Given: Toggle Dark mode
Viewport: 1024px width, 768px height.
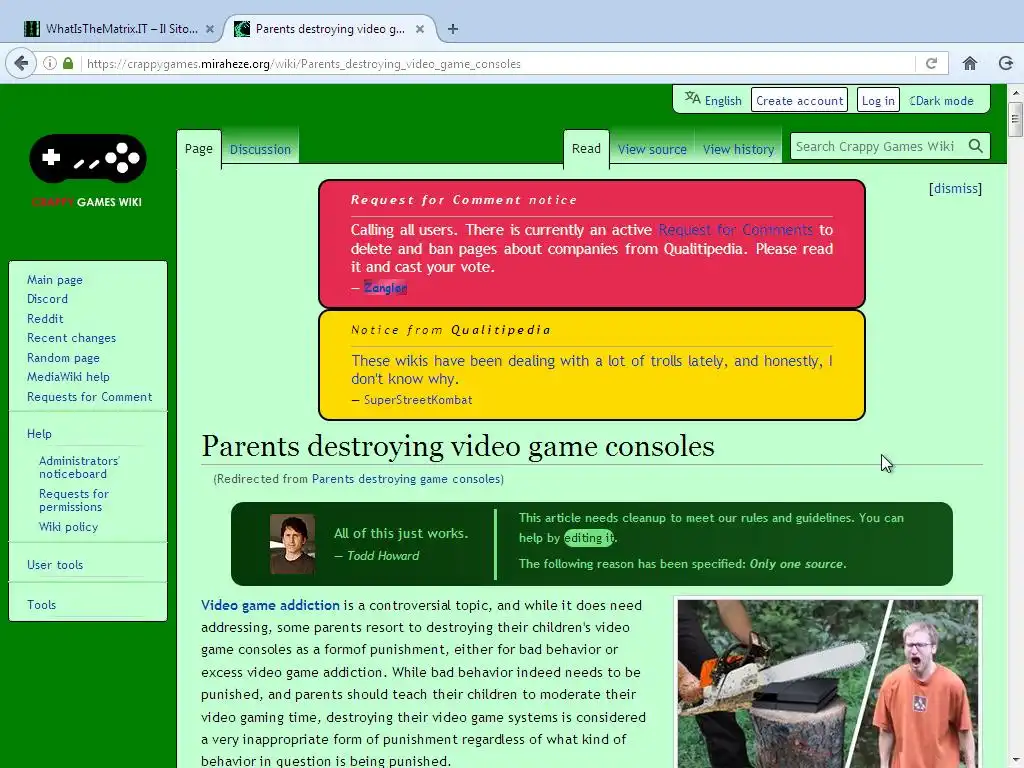Looking at the screenshot, I should [x=941, y=101].
